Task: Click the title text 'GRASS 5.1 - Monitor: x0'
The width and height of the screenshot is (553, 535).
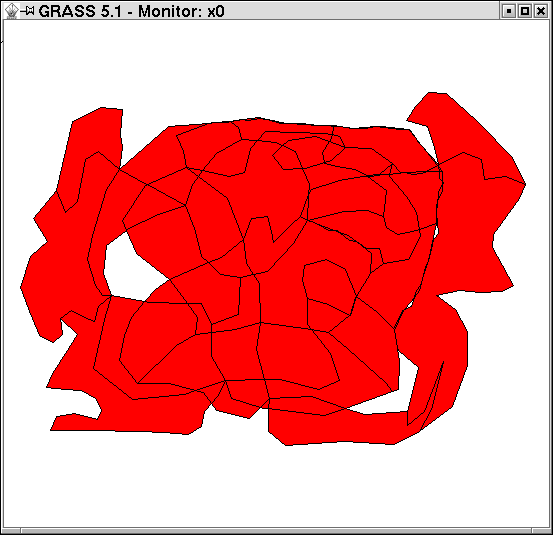Action: 131,11
